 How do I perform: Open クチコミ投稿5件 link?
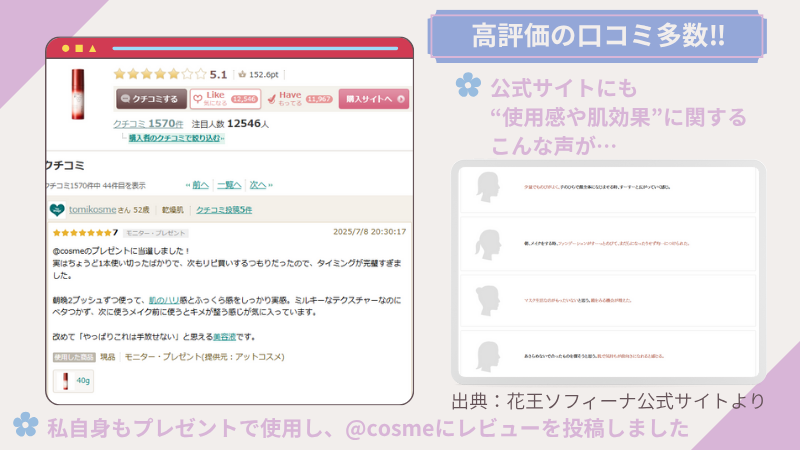(x=224, y=210)
